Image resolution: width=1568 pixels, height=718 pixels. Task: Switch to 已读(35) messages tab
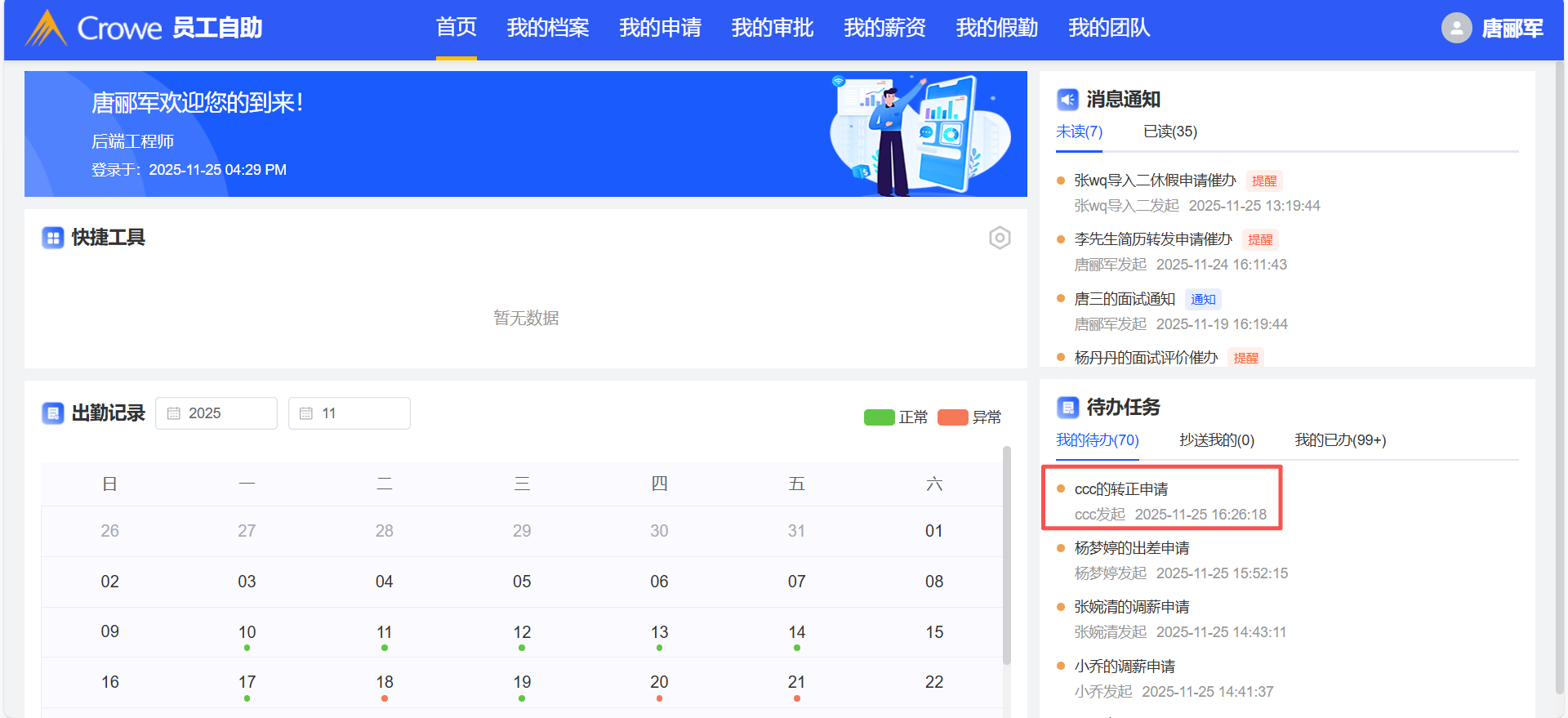[1169, 132]
